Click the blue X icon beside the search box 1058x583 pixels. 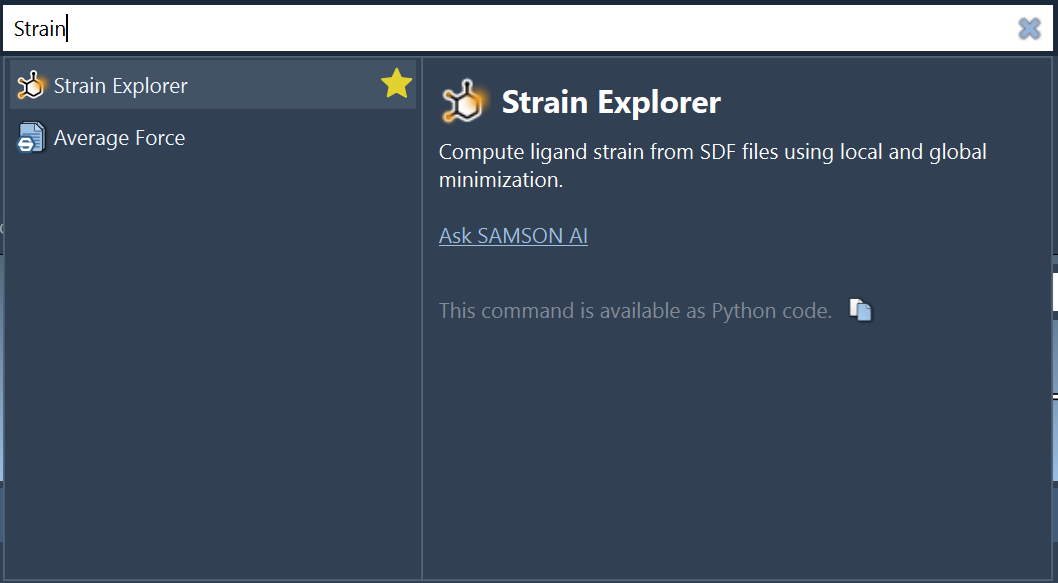[x=1029, y=28]
